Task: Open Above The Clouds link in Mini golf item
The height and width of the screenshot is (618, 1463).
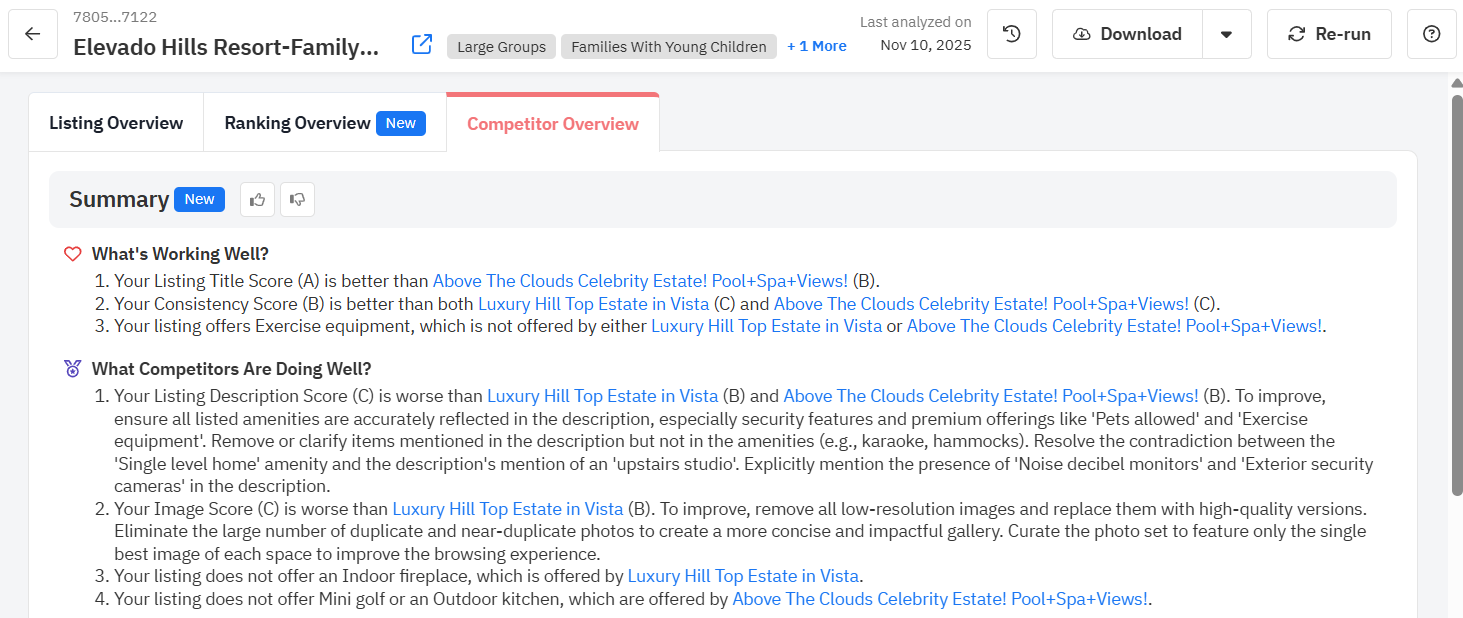Action: tap(940, 599)
